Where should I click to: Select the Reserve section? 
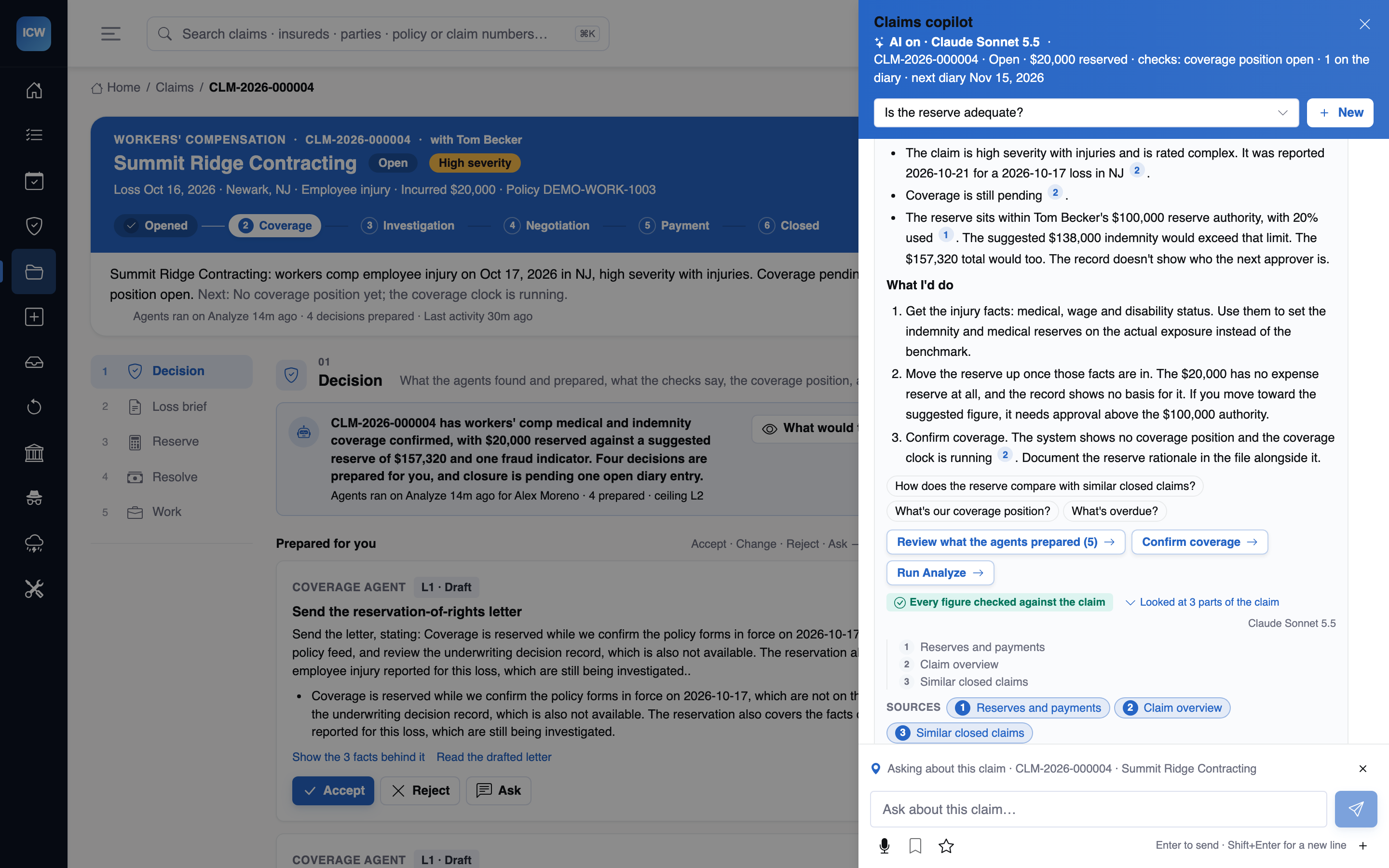(172, 442)
